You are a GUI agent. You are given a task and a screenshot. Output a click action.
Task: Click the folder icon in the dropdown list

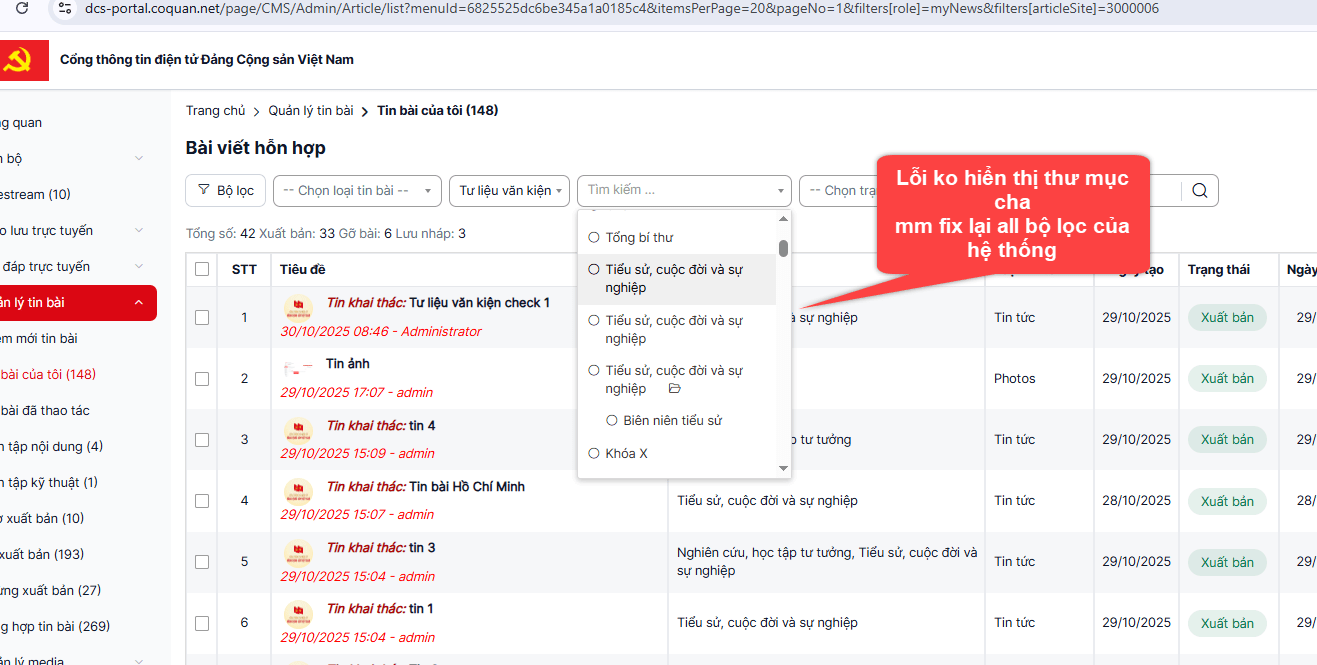[674, 389]
